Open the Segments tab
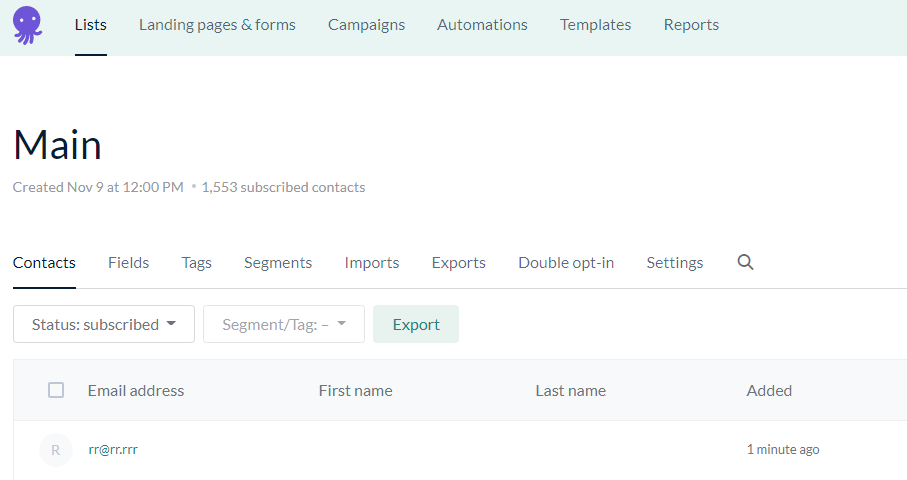907x480 pixels. [278, 263]
